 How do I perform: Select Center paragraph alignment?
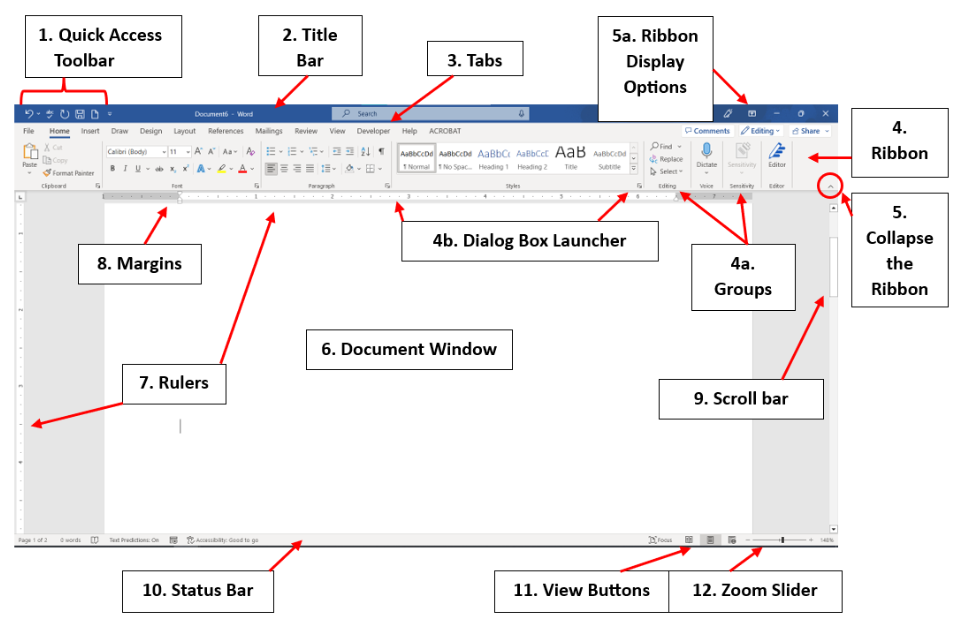coord(284,169)
